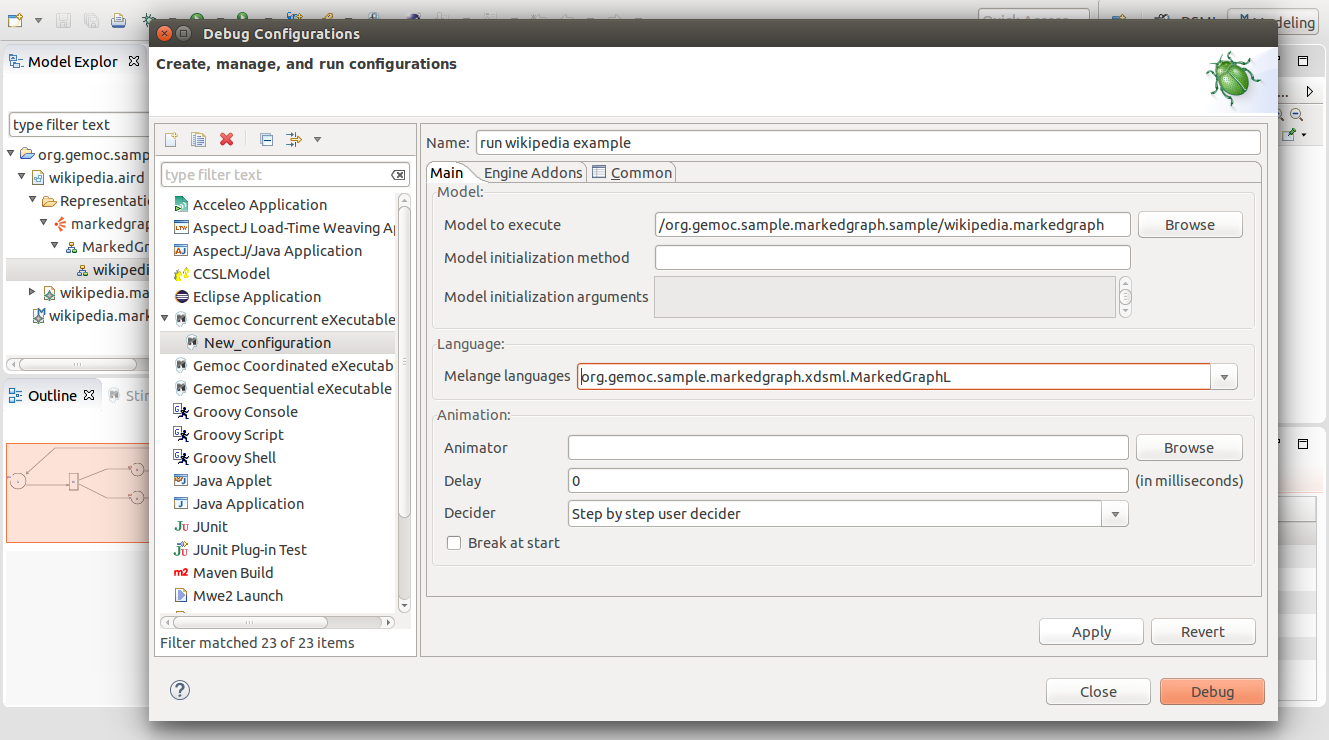Click the Debug button
1329x740 pixels.
pos(1212,691)
